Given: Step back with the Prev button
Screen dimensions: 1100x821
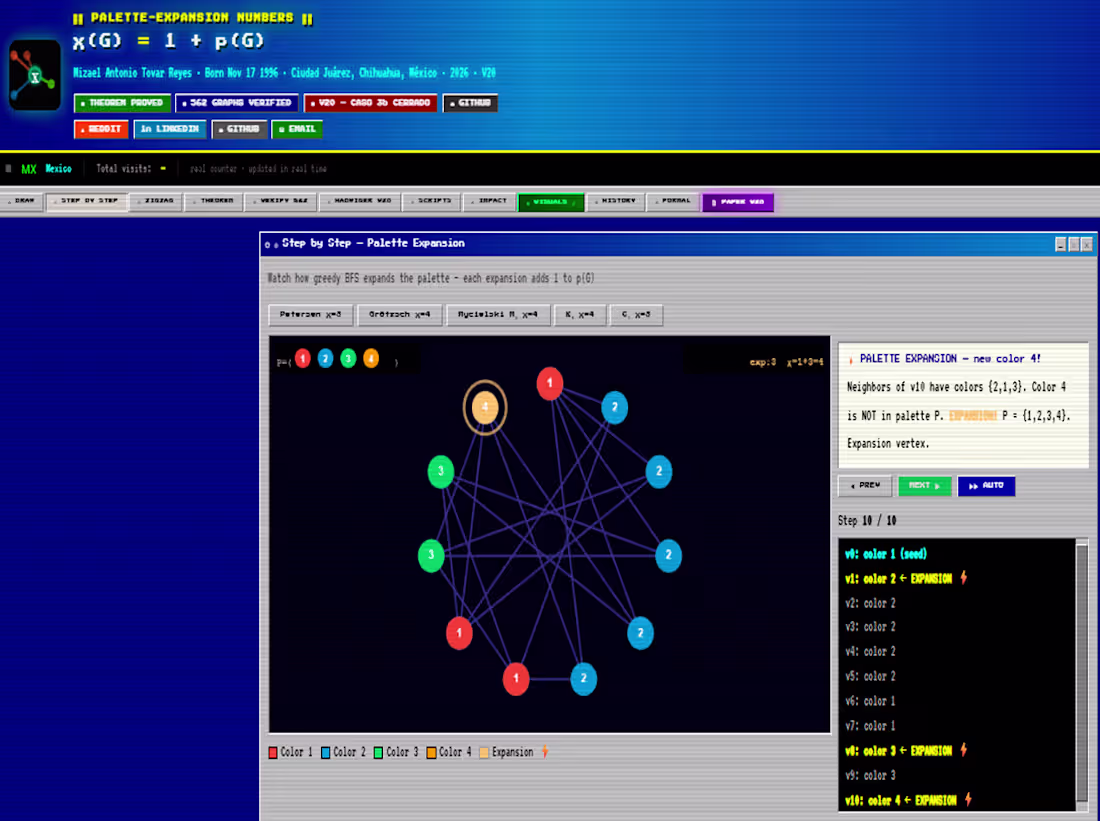Looking at the screenshot, I should (865, 486).
